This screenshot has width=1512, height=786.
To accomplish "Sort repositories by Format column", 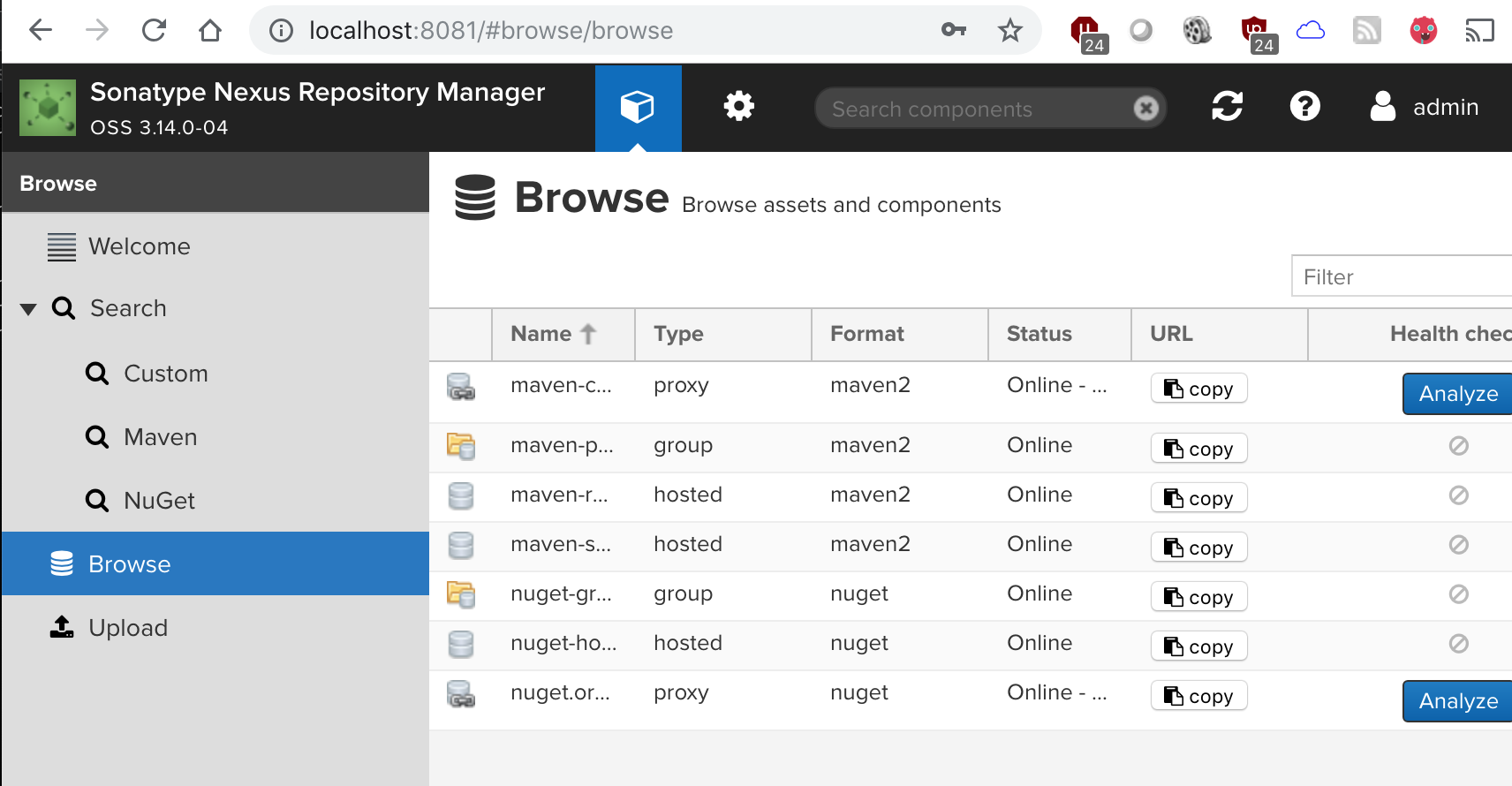I will coord(900,334).
